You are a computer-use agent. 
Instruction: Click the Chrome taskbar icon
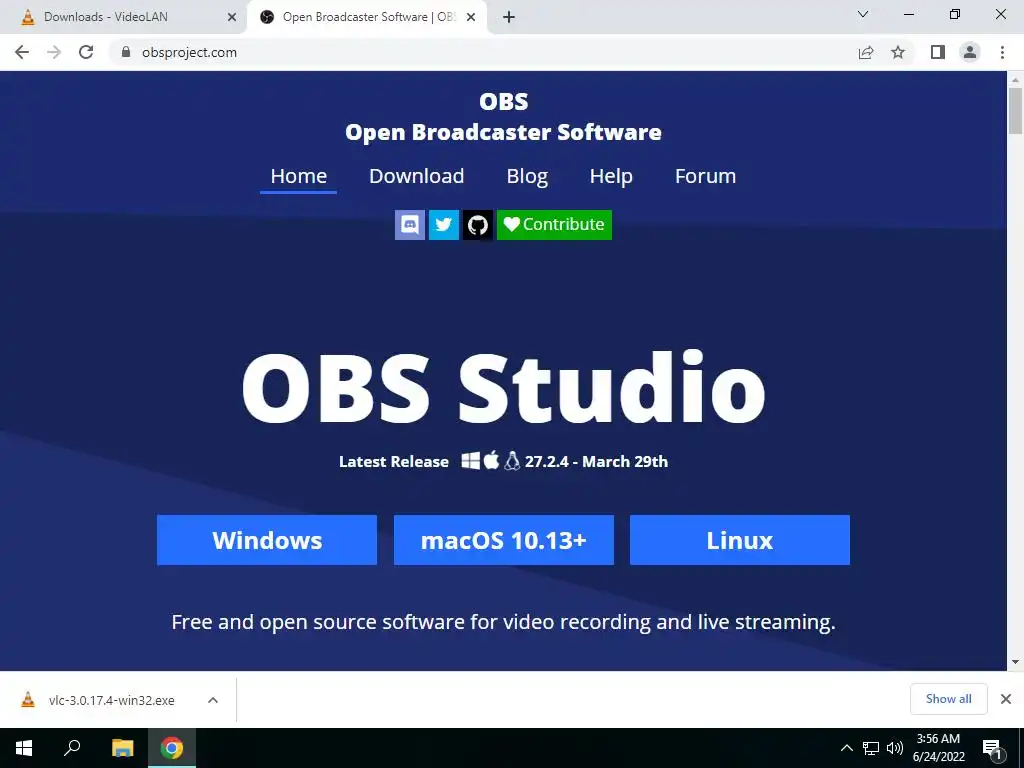pos(172,748)
